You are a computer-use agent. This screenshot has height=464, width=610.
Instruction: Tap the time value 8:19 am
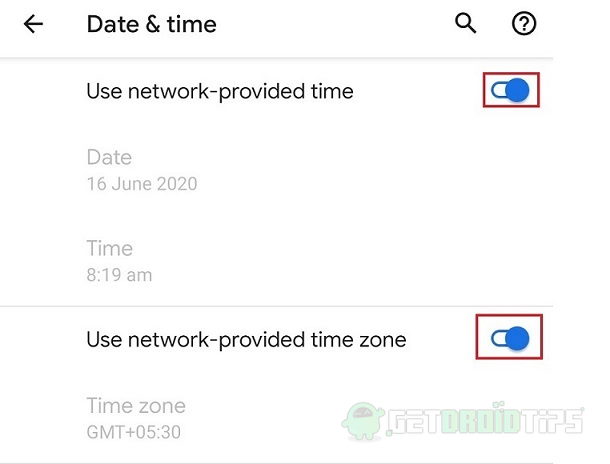tap(119, 275)
